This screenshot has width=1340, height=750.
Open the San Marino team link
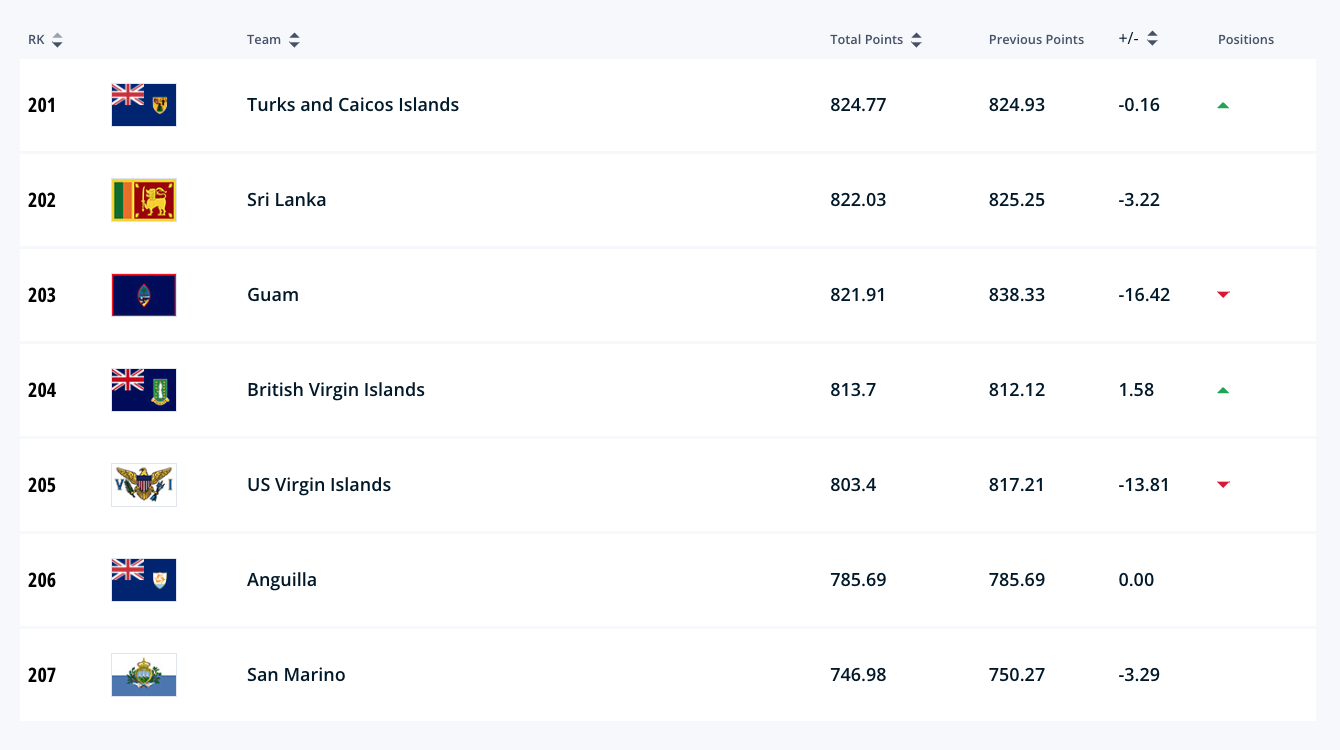click(296, 675)
